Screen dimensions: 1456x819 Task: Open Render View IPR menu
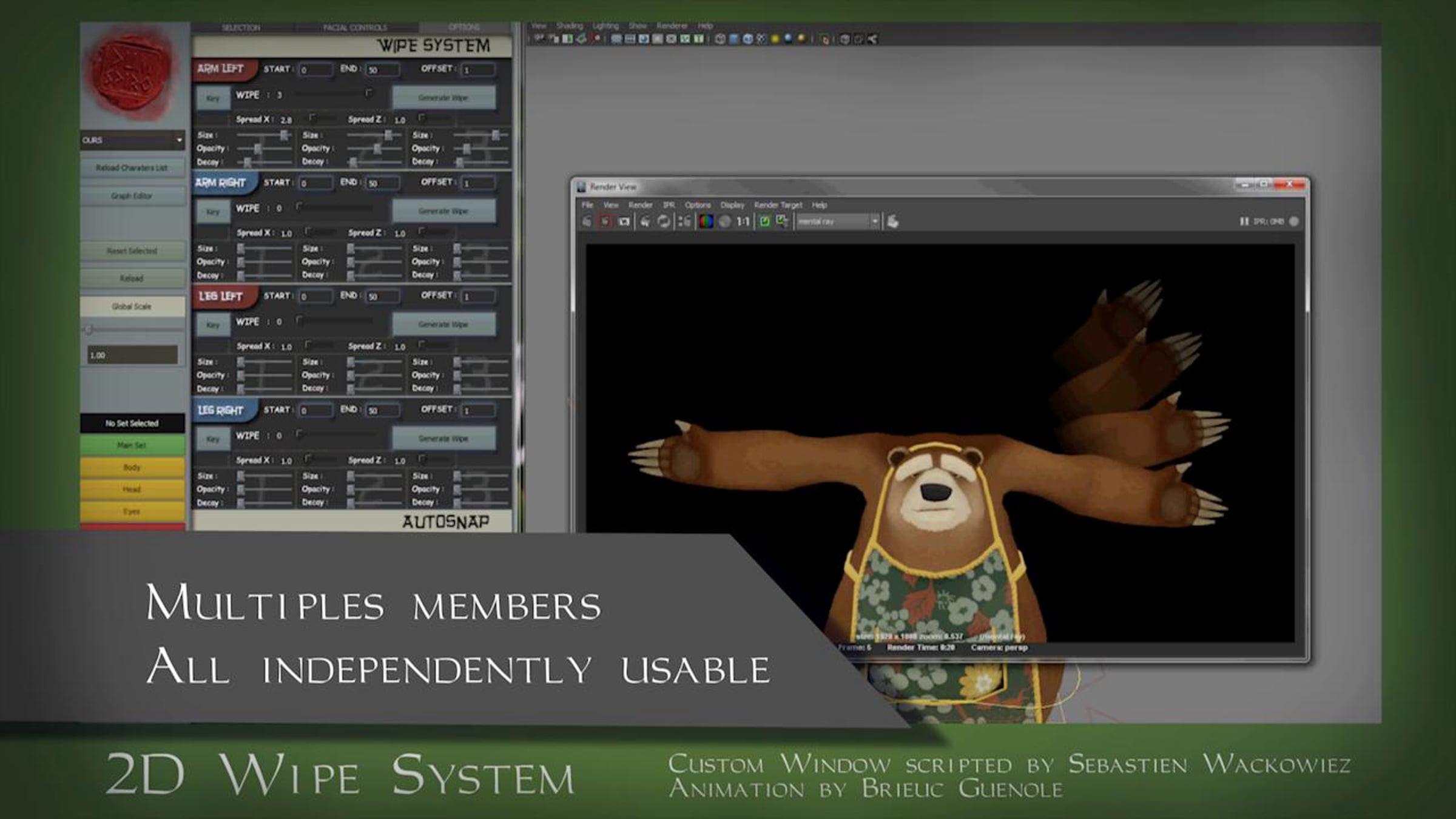click(x=669, y=205)
